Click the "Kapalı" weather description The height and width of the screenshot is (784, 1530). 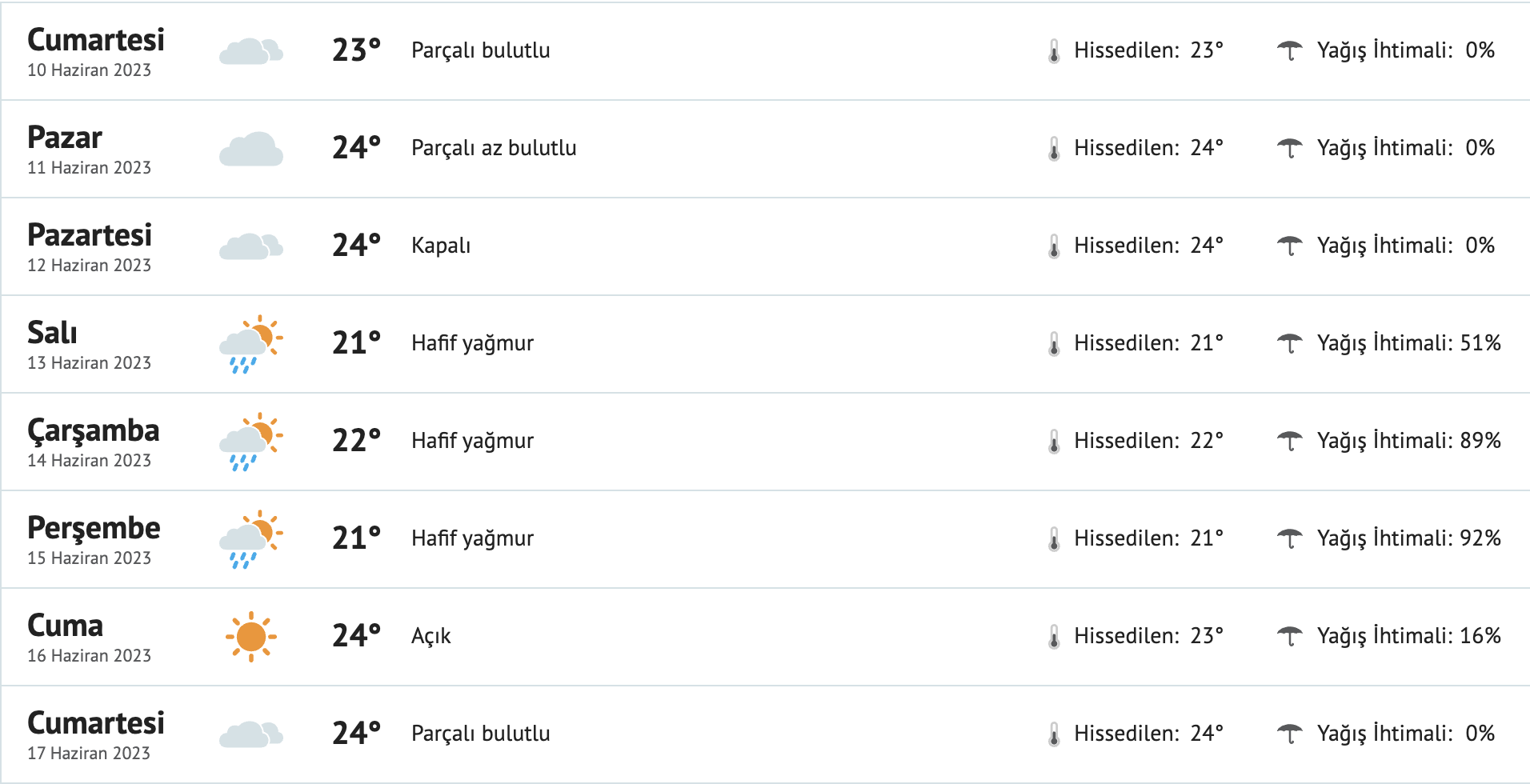point(441,246)
